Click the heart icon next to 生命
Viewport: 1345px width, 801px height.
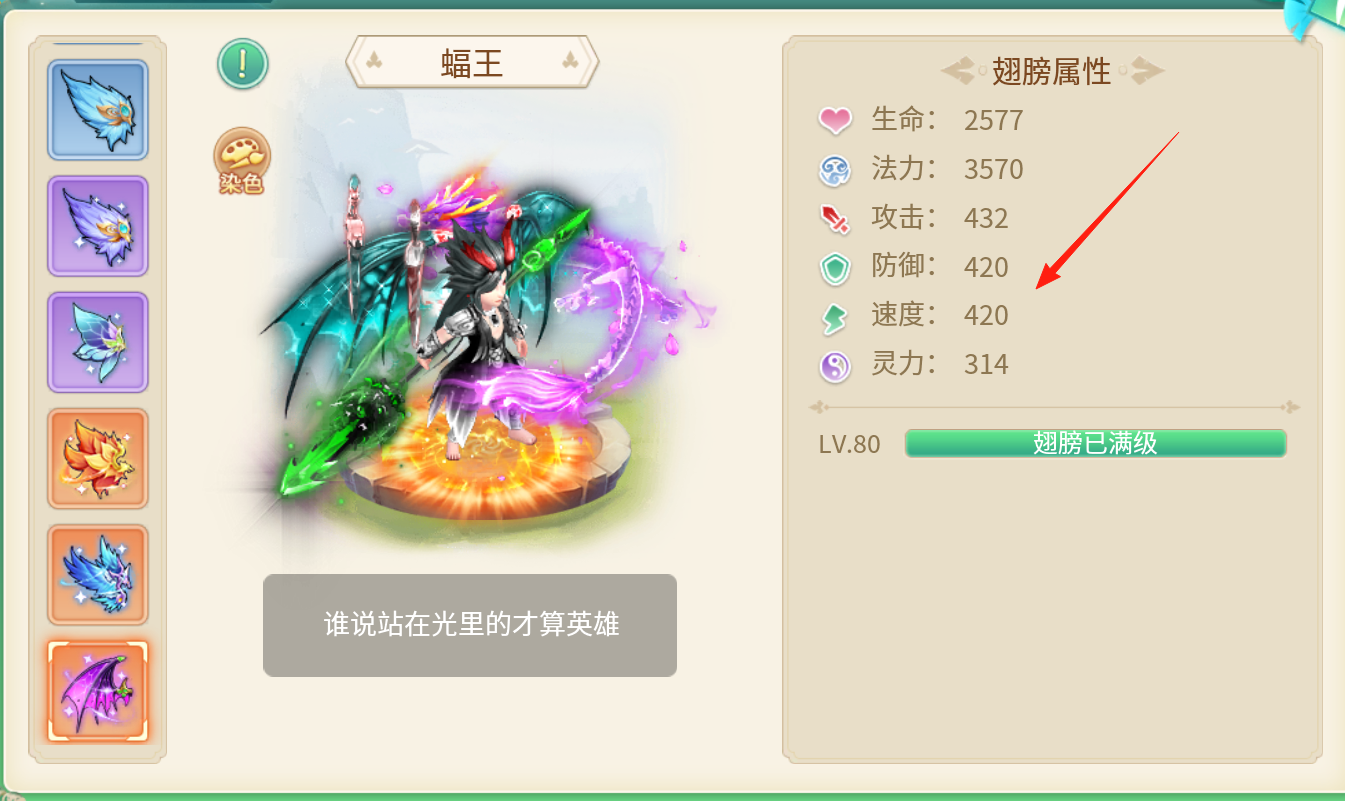pos(835,121)
